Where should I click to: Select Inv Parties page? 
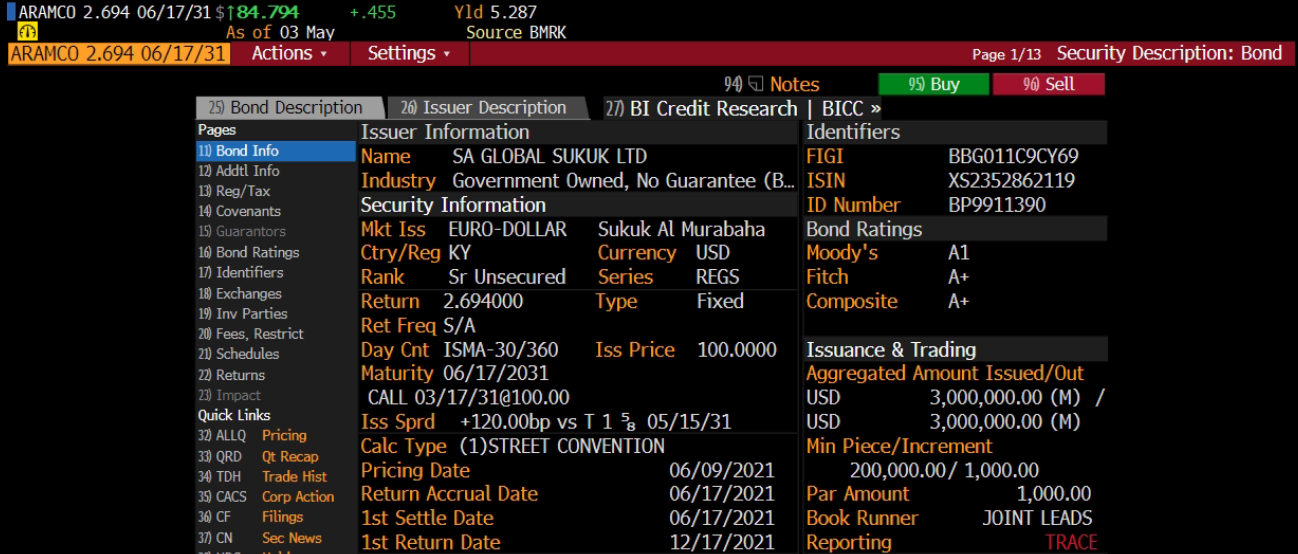pos(275,313)
